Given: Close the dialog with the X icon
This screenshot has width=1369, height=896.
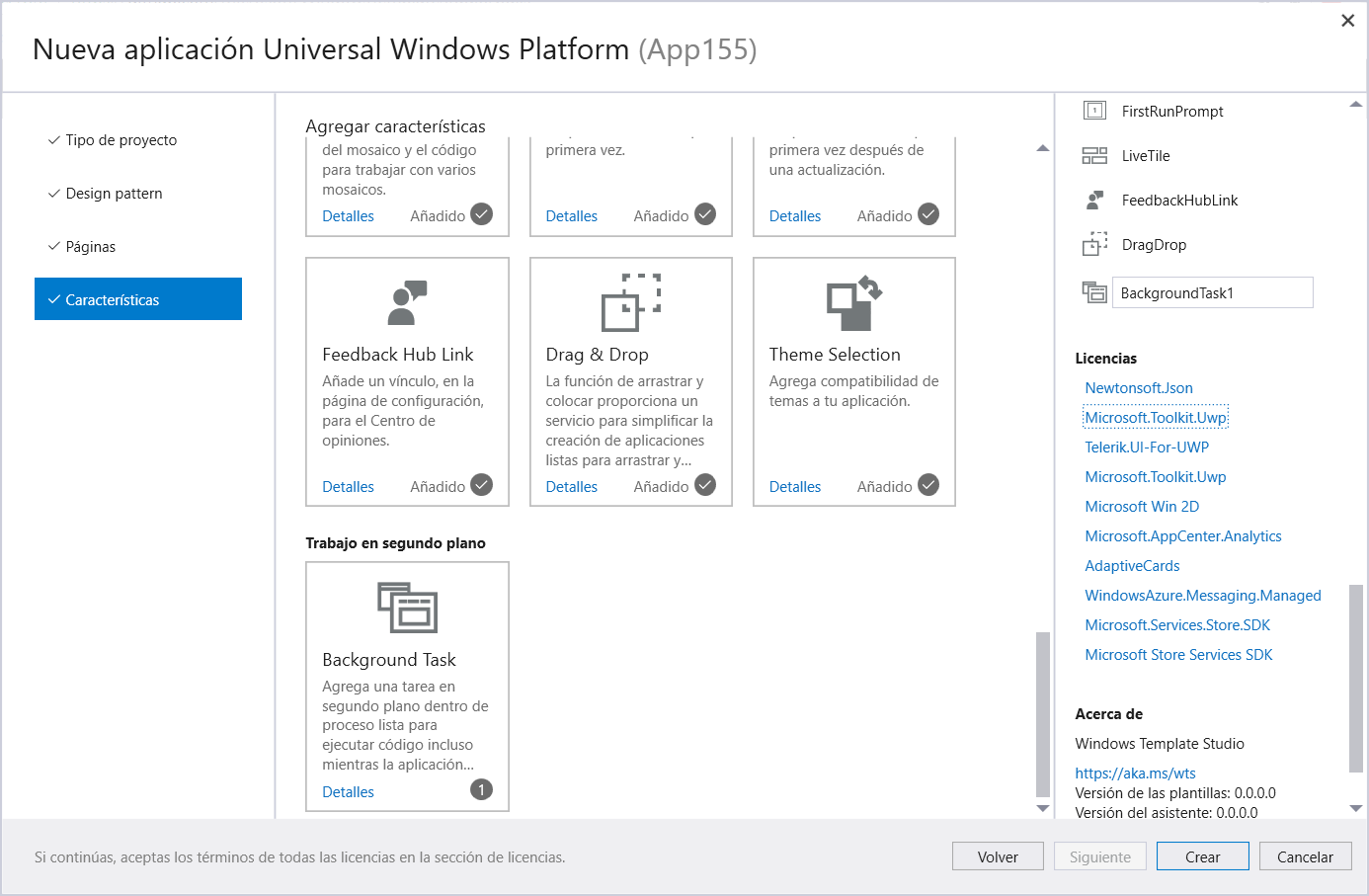Looking at the screenshot, I should click(x=1347, y=20).
